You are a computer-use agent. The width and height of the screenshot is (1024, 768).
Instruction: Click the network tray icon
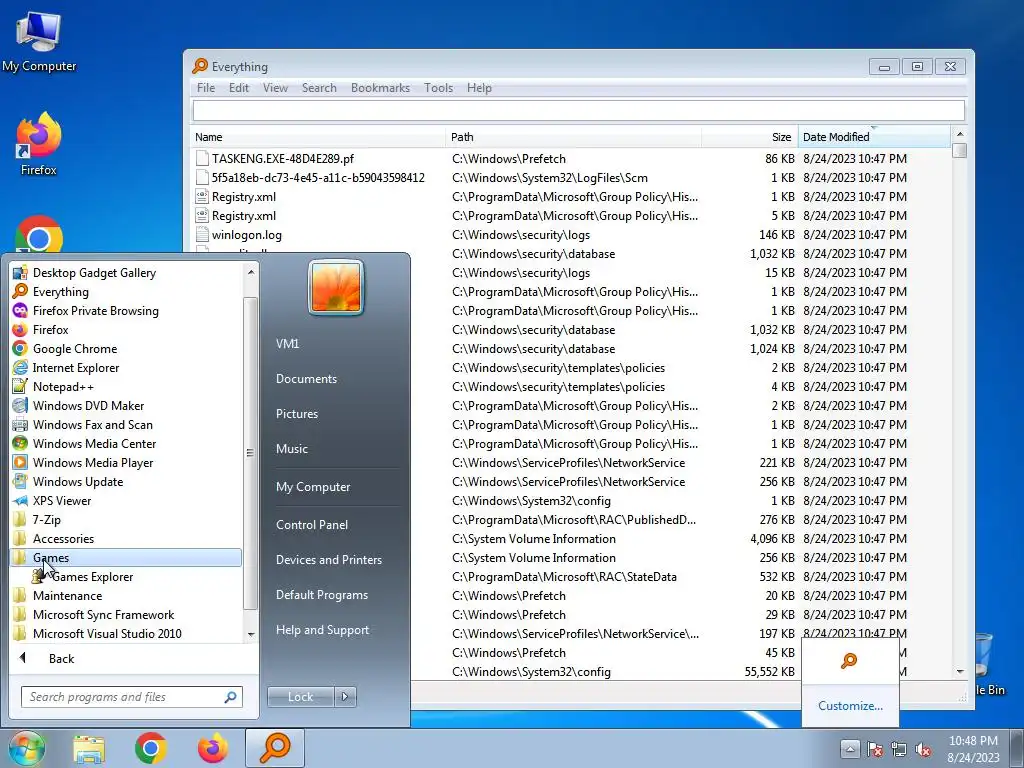coord(899,748)
